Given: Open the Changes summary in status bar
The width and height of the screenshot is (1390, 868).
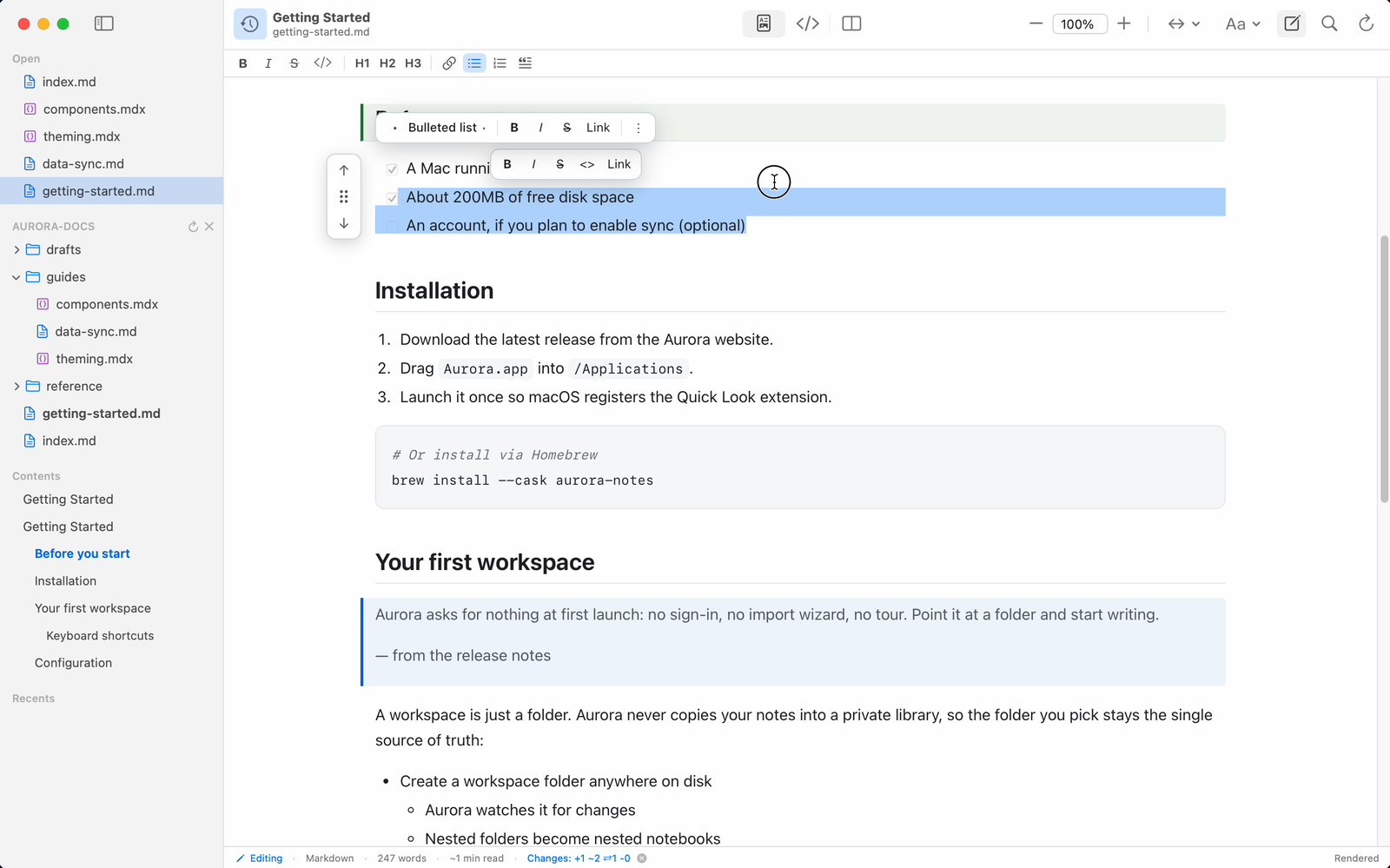Looking at the screenshot, I should 579,858.
